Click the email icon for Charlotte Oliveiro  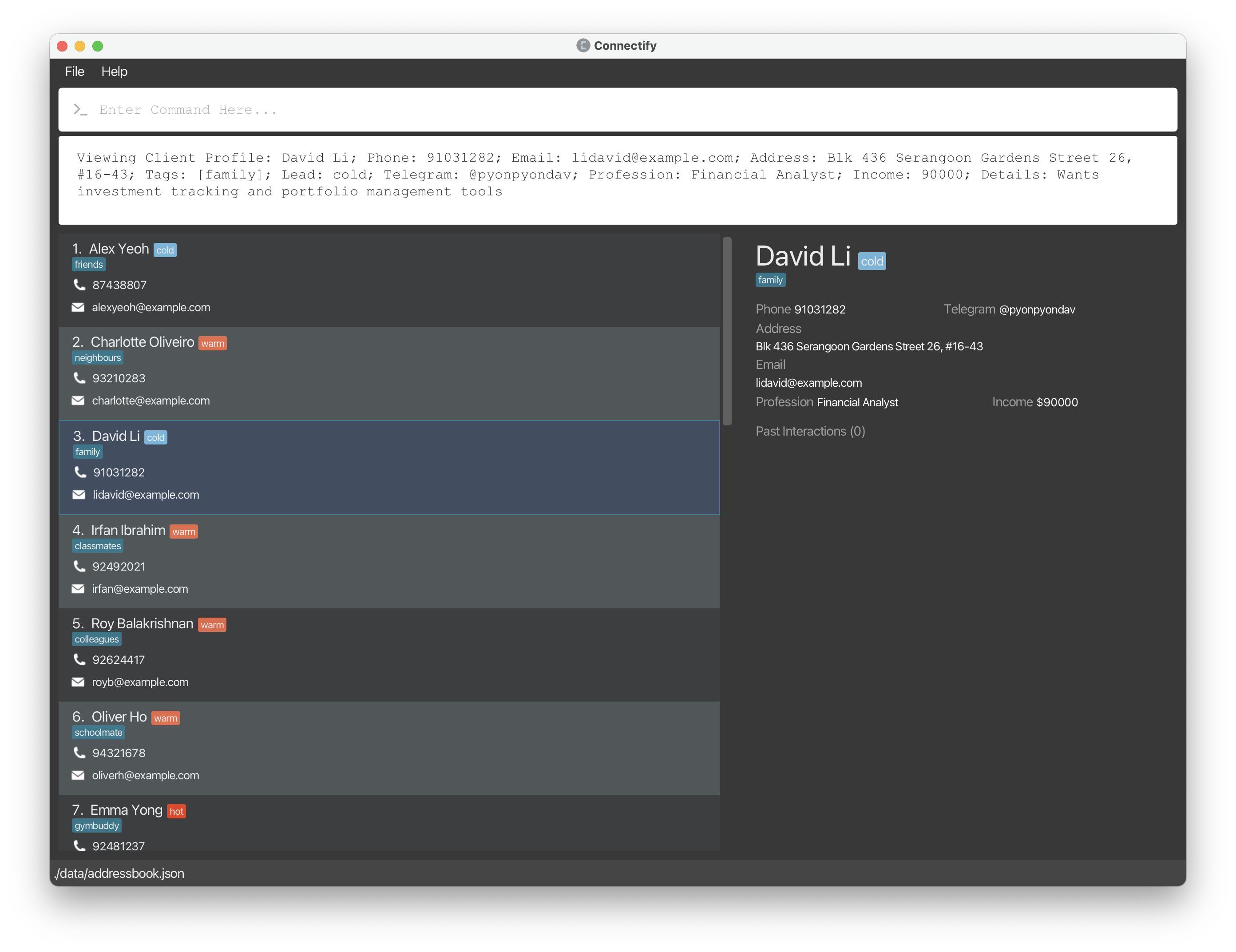79,400
